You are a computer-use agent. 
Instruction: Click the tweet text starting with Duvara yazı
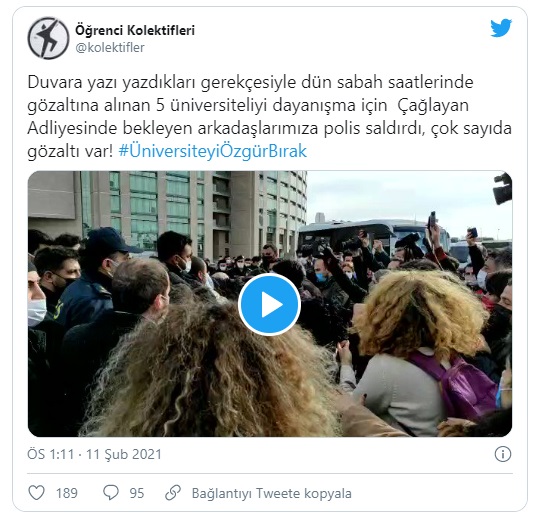coord(269,117)
